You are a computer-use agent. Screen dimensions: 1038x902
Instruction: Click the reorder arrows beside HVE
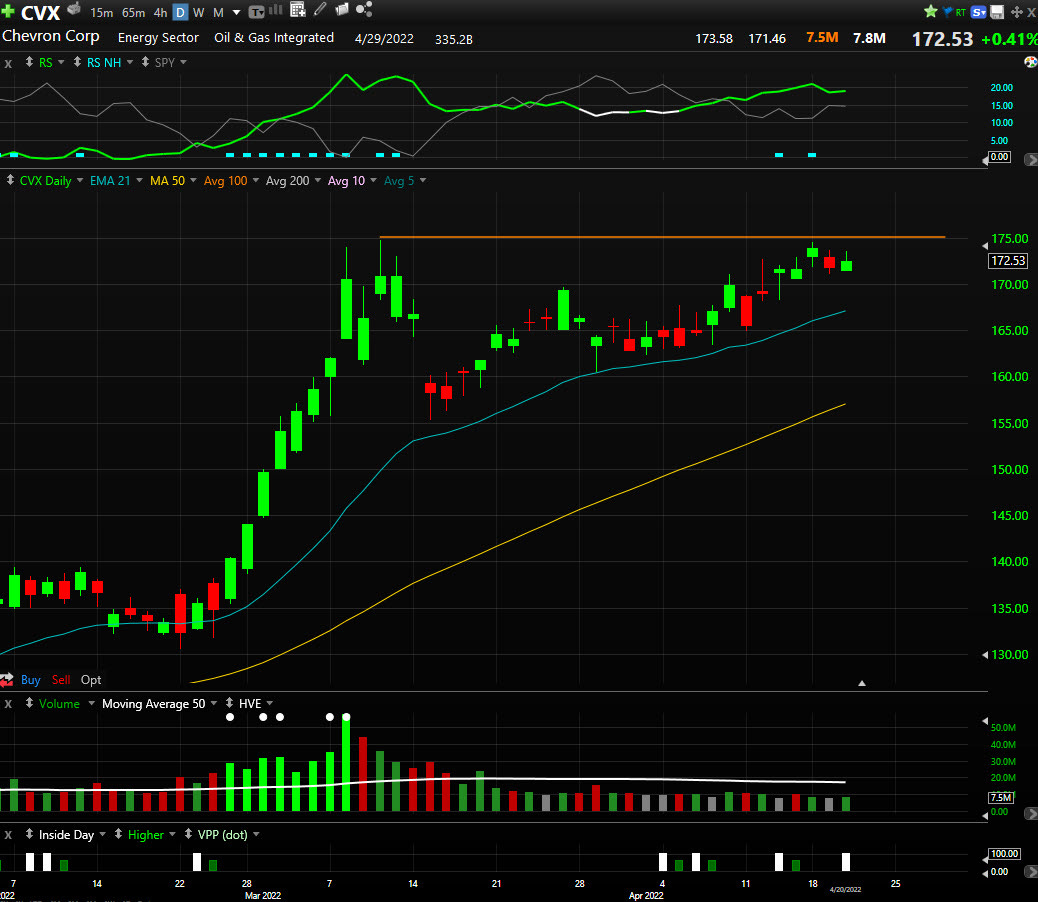click(229, 703)
